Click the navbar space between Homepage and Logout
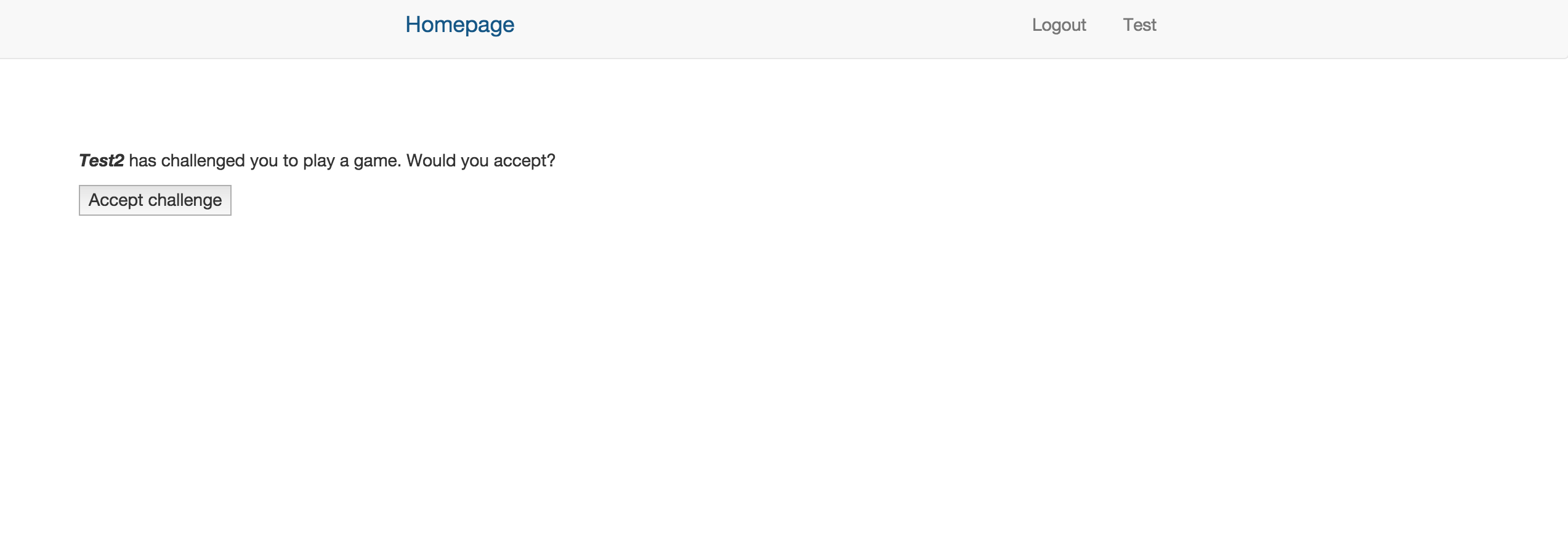The image size is (1568, 535). [x=770, y=28]
